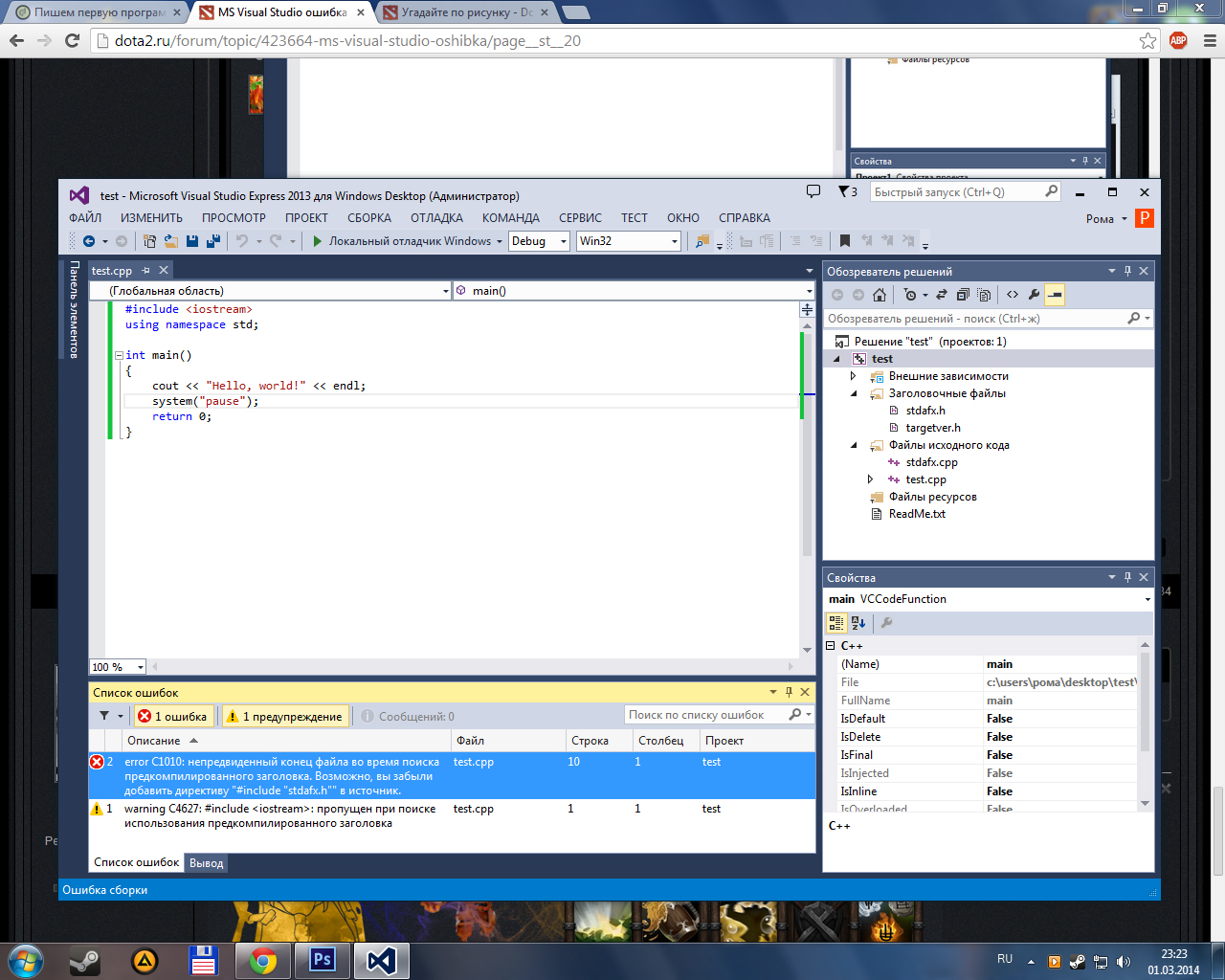Expand the test.cpp node in Solution Explorer
Viewport: 1225px width, 980px height.
pyautogui.click(x=870, y=479)
